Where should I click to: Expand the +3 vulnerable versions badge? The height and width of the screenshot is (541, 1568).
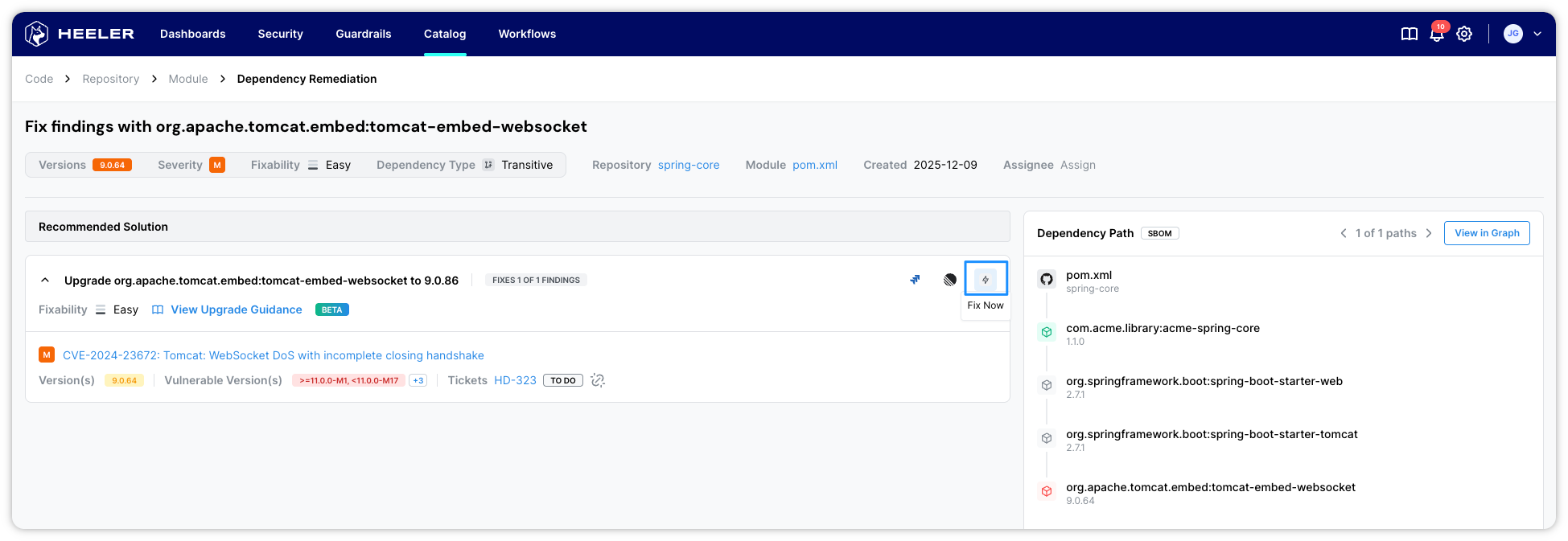(x=418, y=381)
